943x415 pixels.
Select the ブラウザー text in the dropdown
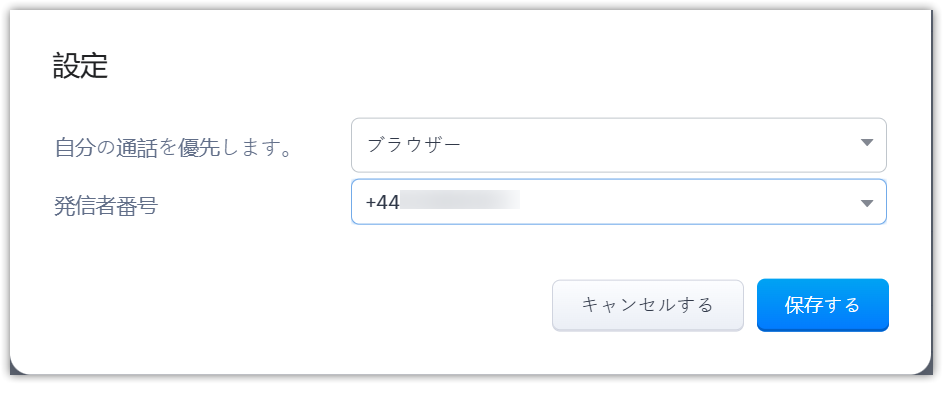(x=414, y=144)
